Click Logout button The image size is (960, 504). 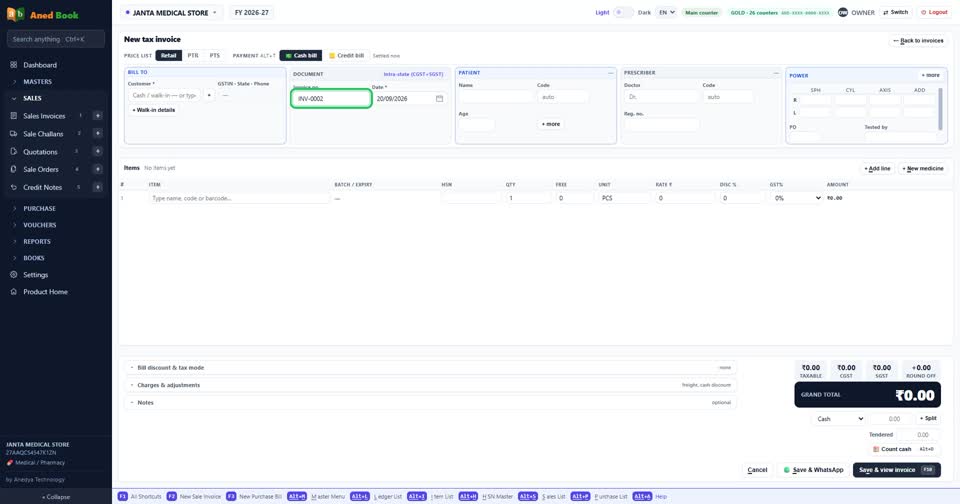(934, 12)
